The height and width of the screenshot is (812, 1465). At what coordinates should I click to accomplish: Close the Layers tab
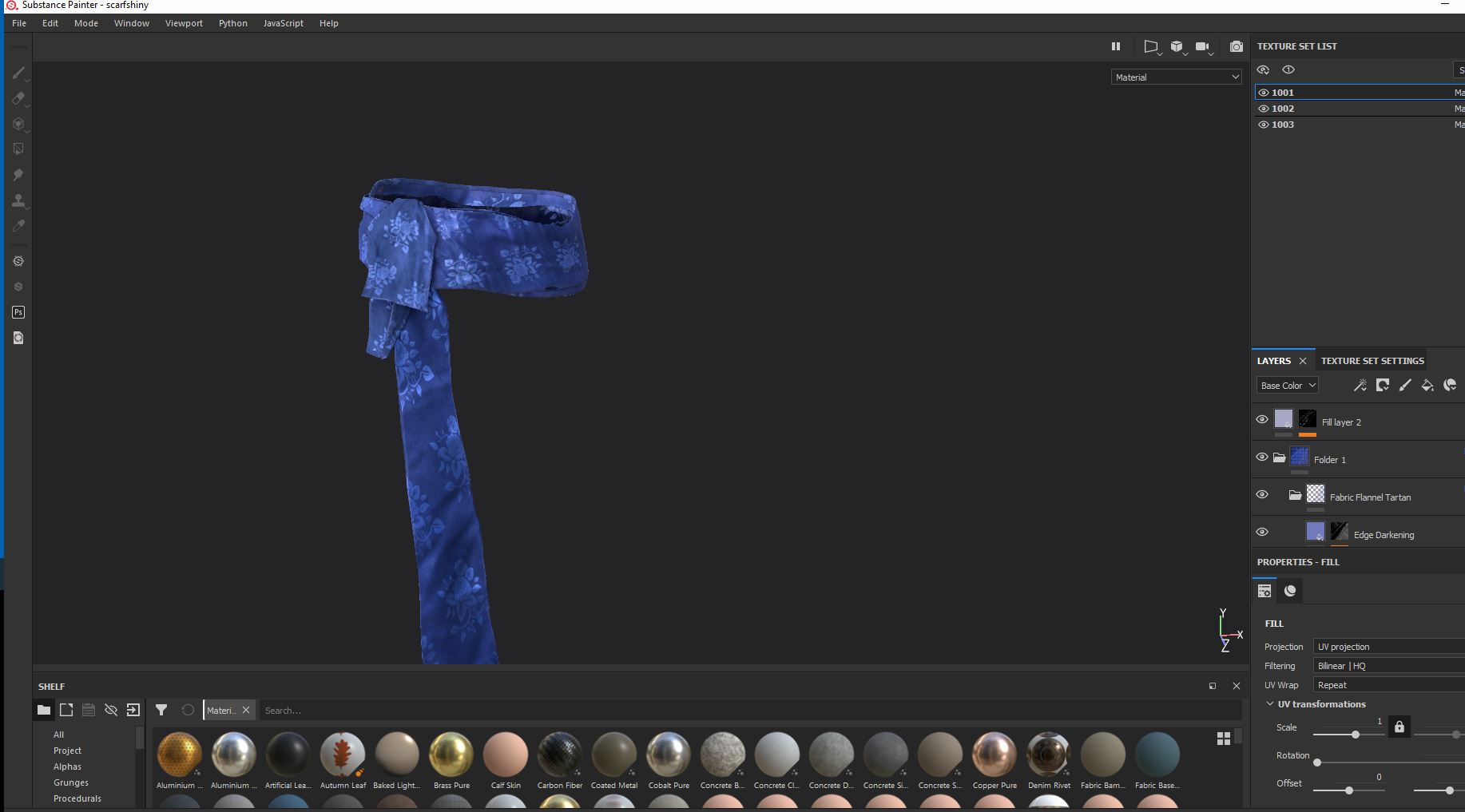pyautogui.click(x=1303, y=361)
